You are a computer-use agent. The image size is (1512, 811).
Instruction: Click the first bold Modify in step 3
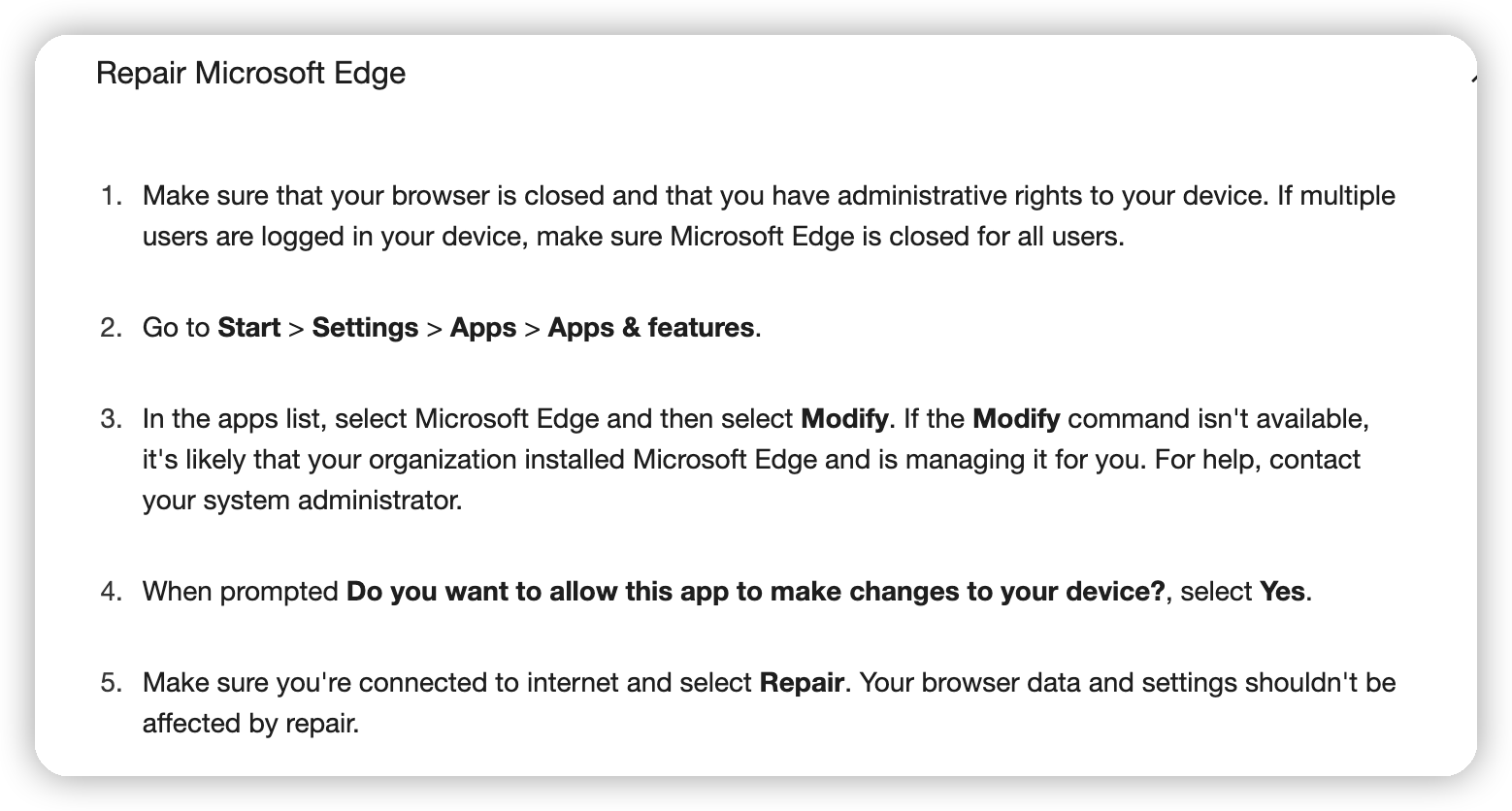click(844, 419)
